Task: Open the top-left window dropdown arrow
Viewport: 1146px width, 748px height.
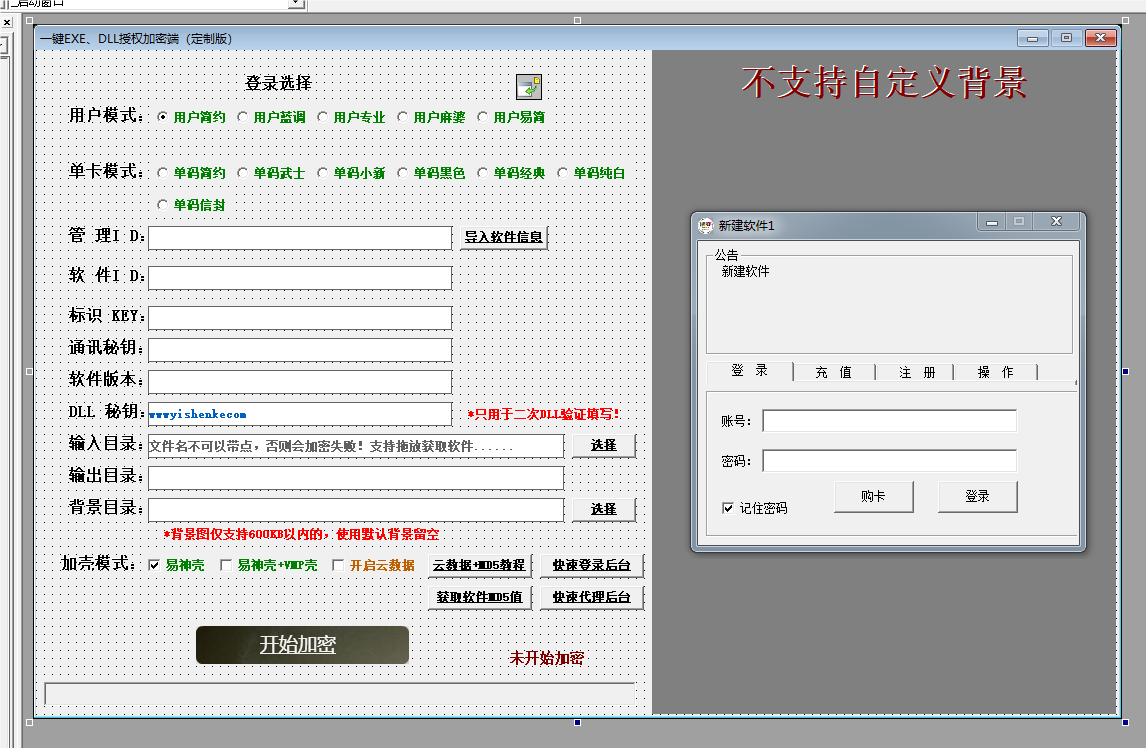Action: click(295, 4)
